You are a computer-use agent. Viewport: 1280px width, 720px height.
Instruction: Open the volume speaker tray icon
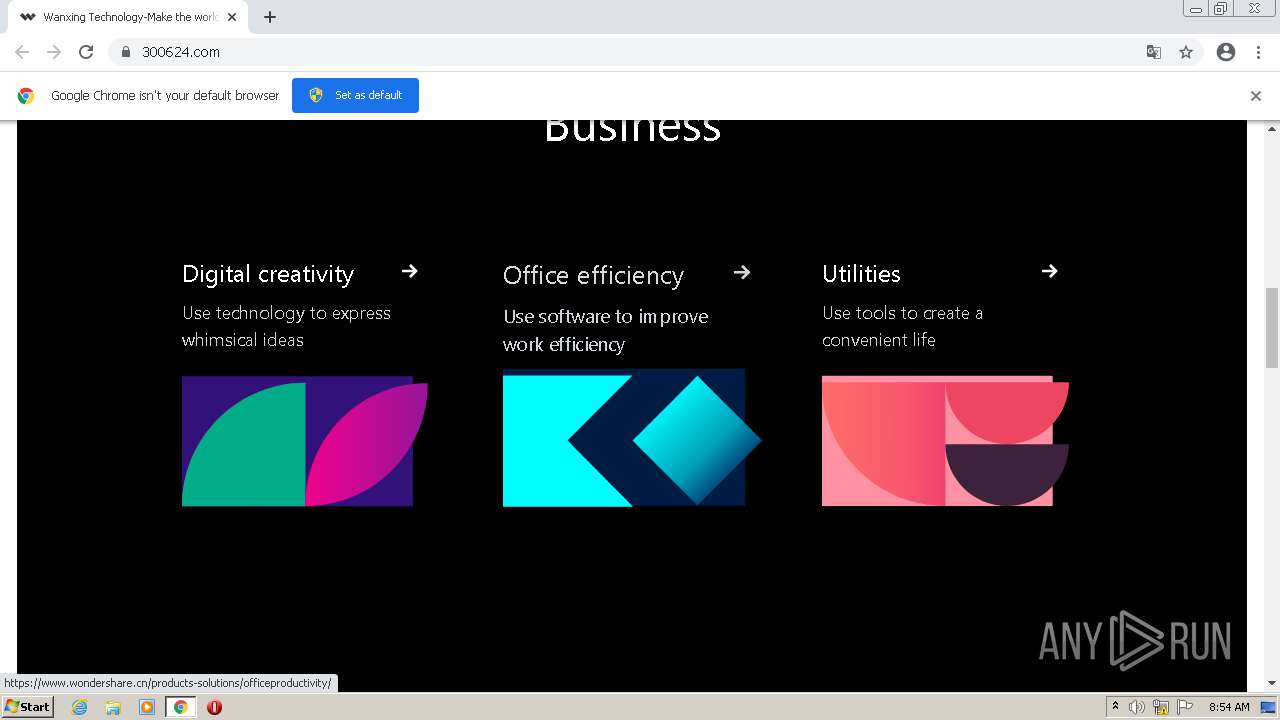pos(1137,707)
